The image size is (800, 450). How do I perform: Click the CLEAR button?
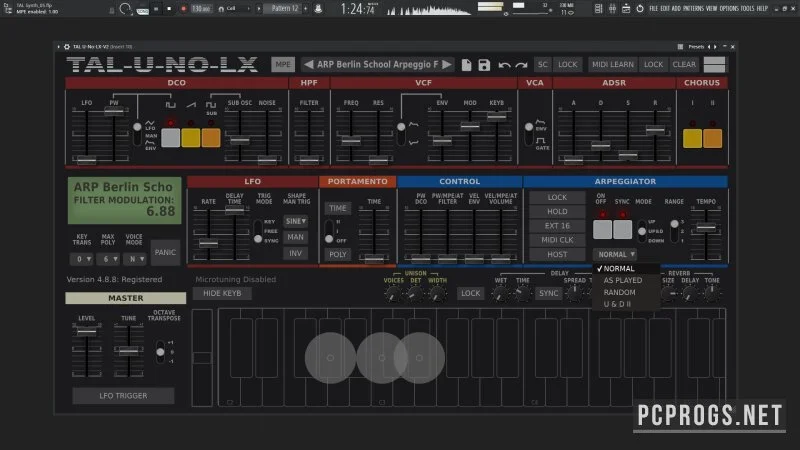[x=684, y=65]
